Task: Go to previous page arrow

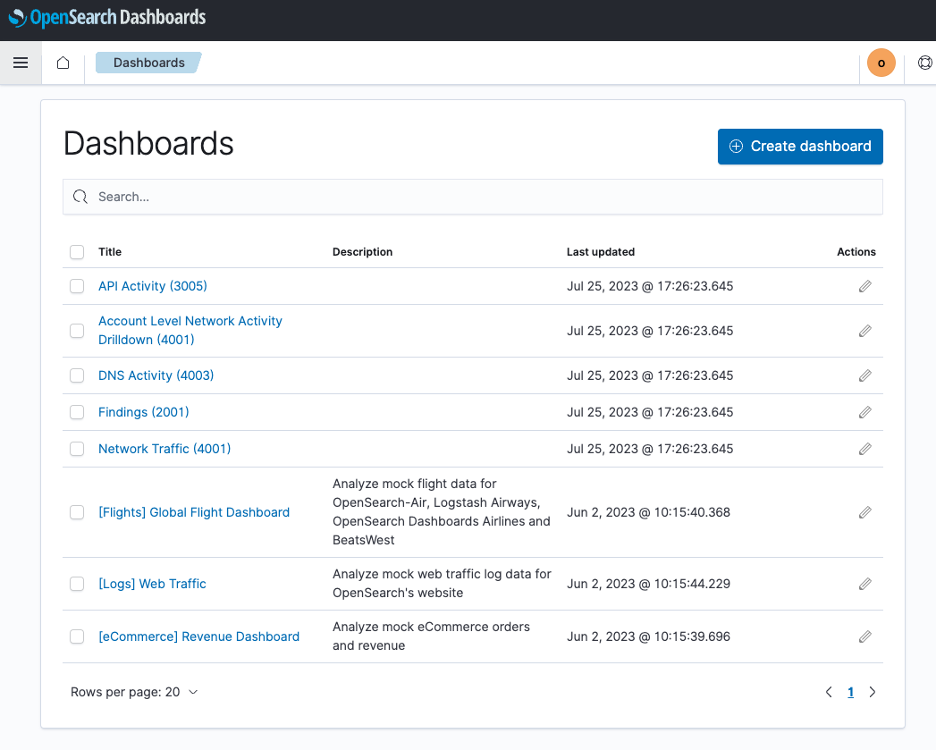Action: point(829,692)
